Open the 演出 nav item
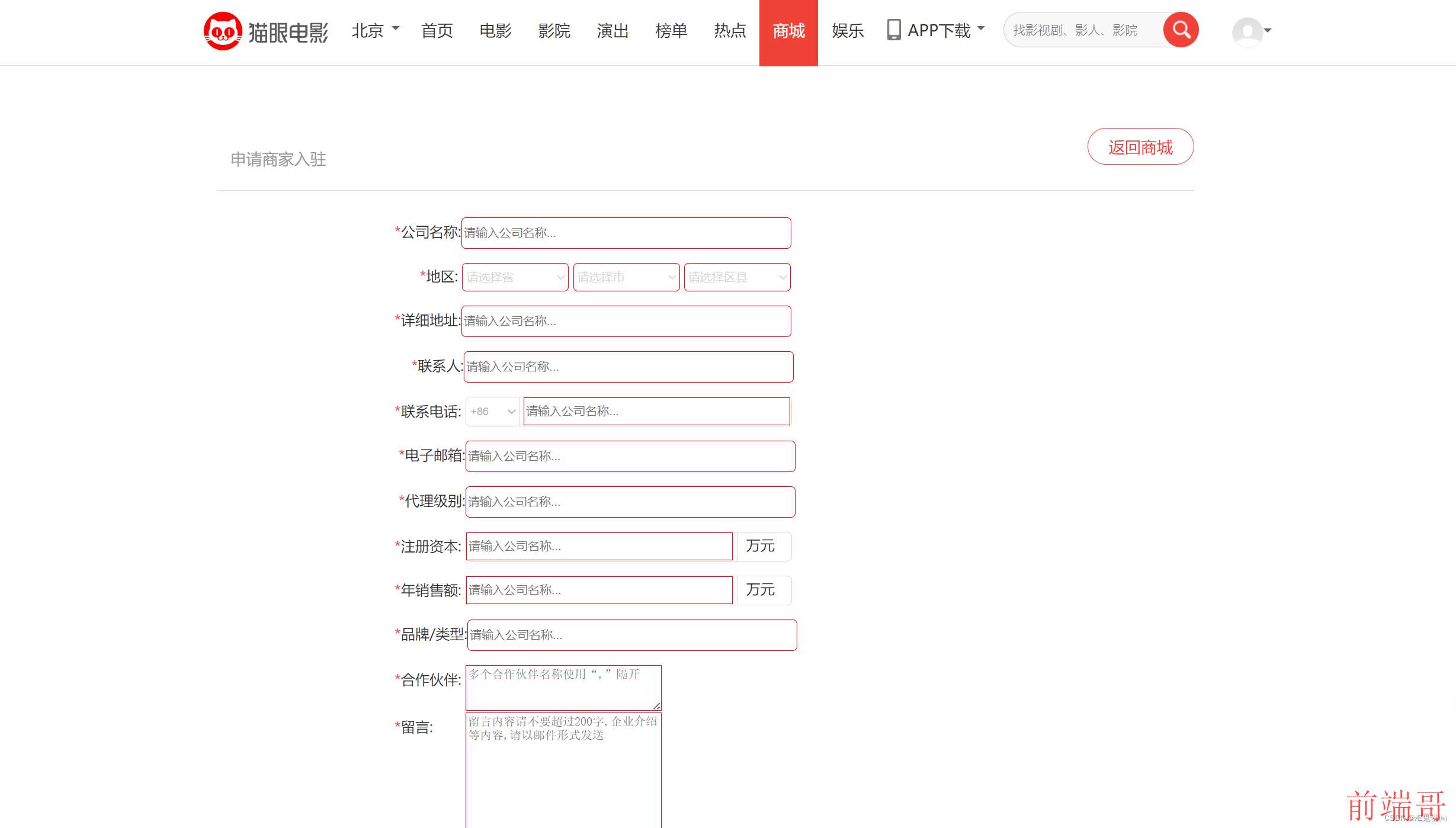The height and width of the screenshot is (828, 1456). (x=612, y=31)
